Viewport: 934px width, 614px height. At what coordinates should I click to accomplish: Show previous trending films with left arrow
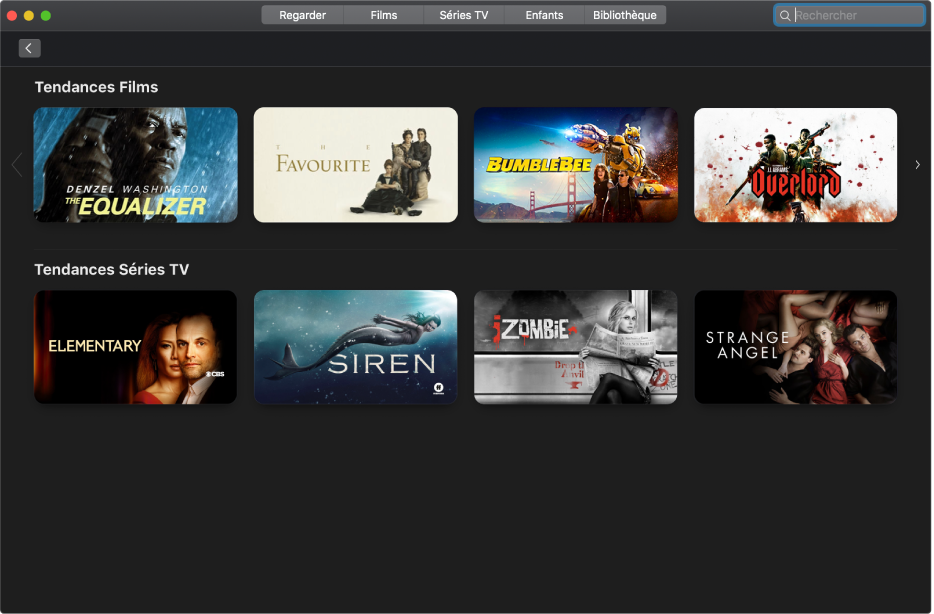[17, 165]
